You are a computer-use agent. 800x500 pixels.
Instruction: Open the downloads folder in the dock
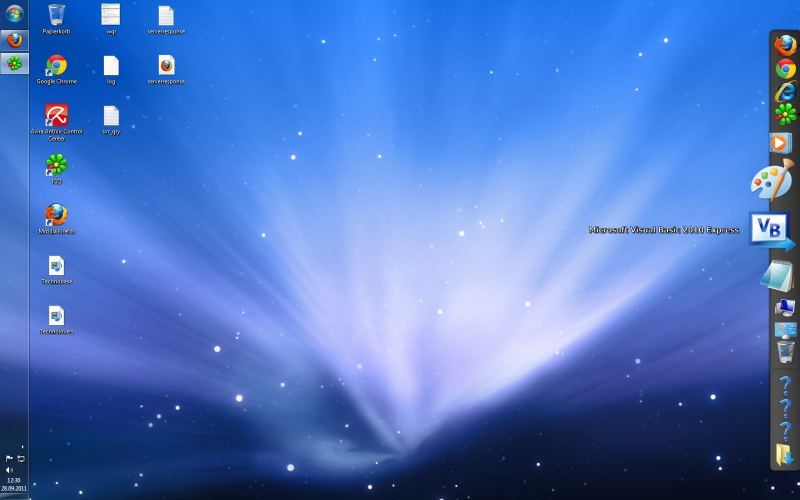coord(784,455)
